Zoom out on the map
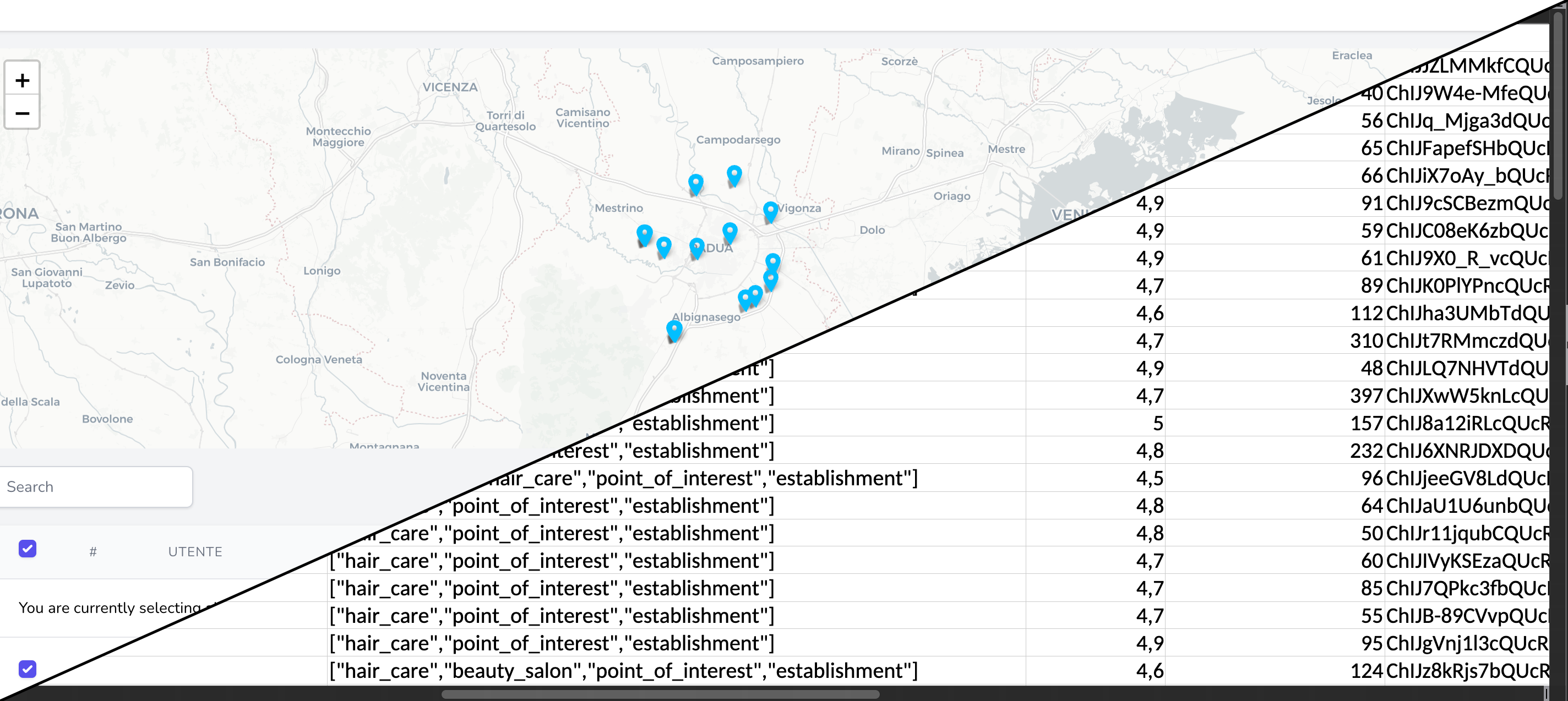 tap(22, 113)
